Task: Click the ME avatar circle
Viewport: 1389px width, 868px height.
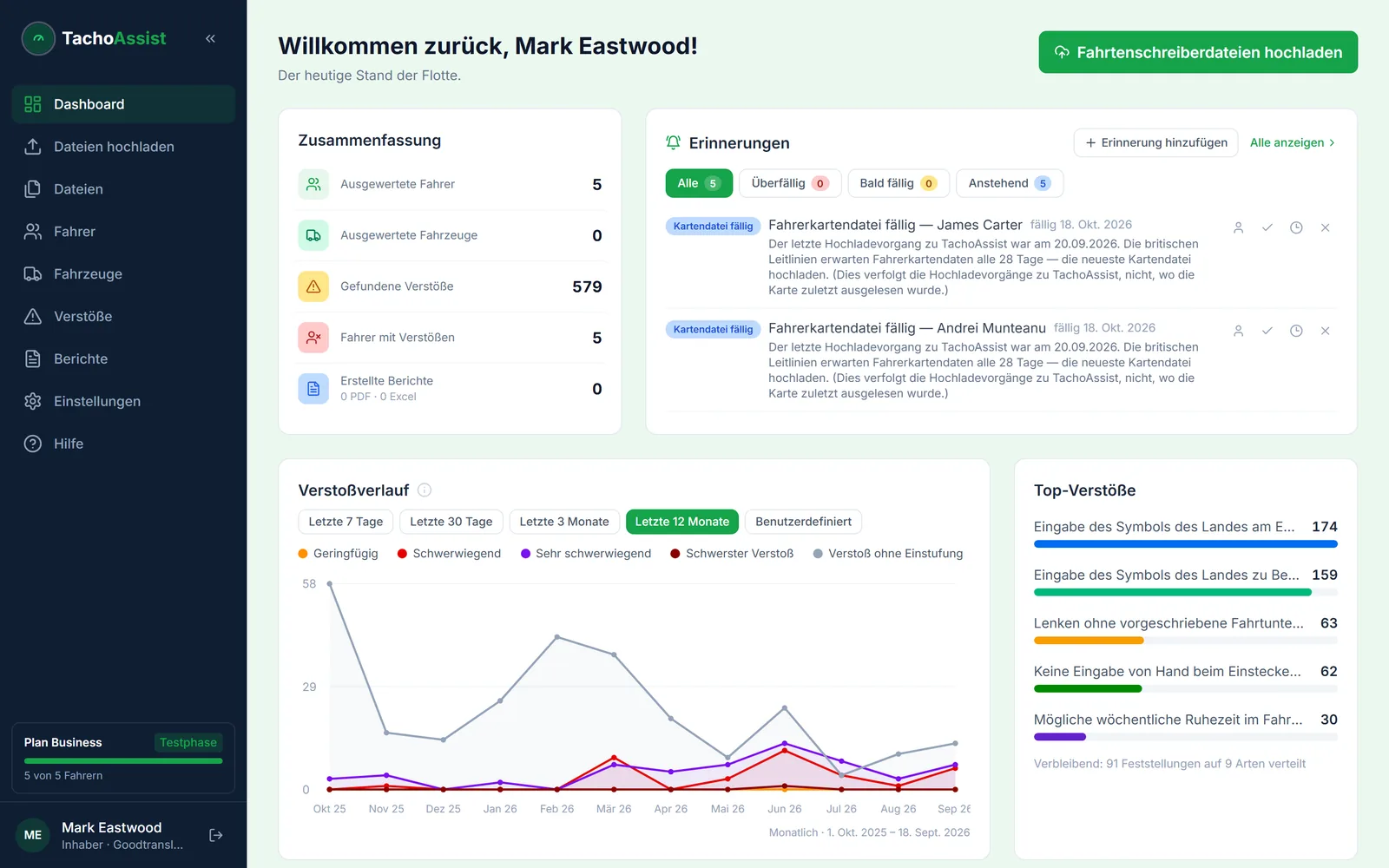Action: pos(33,835)
